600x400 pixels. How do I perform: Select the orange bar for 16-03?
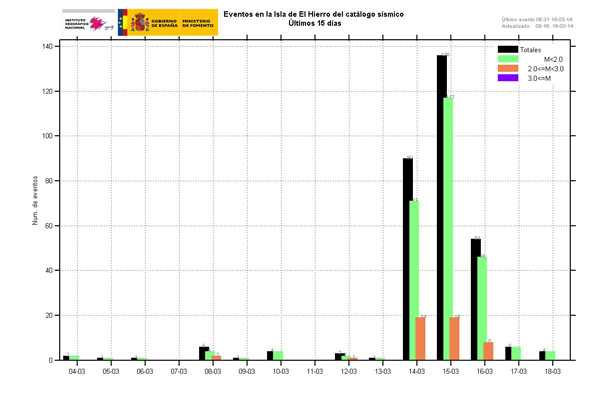(488, 350)
